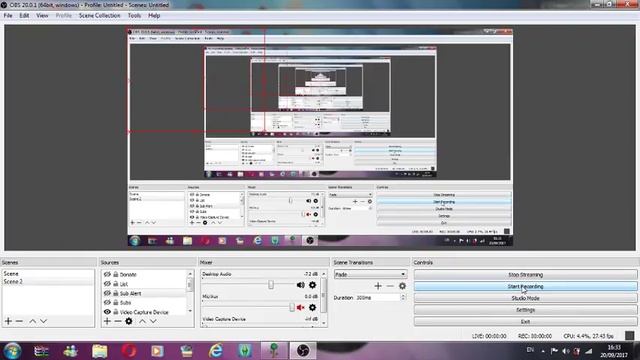Click the volume icon in the system tray

tap(565, 351)
